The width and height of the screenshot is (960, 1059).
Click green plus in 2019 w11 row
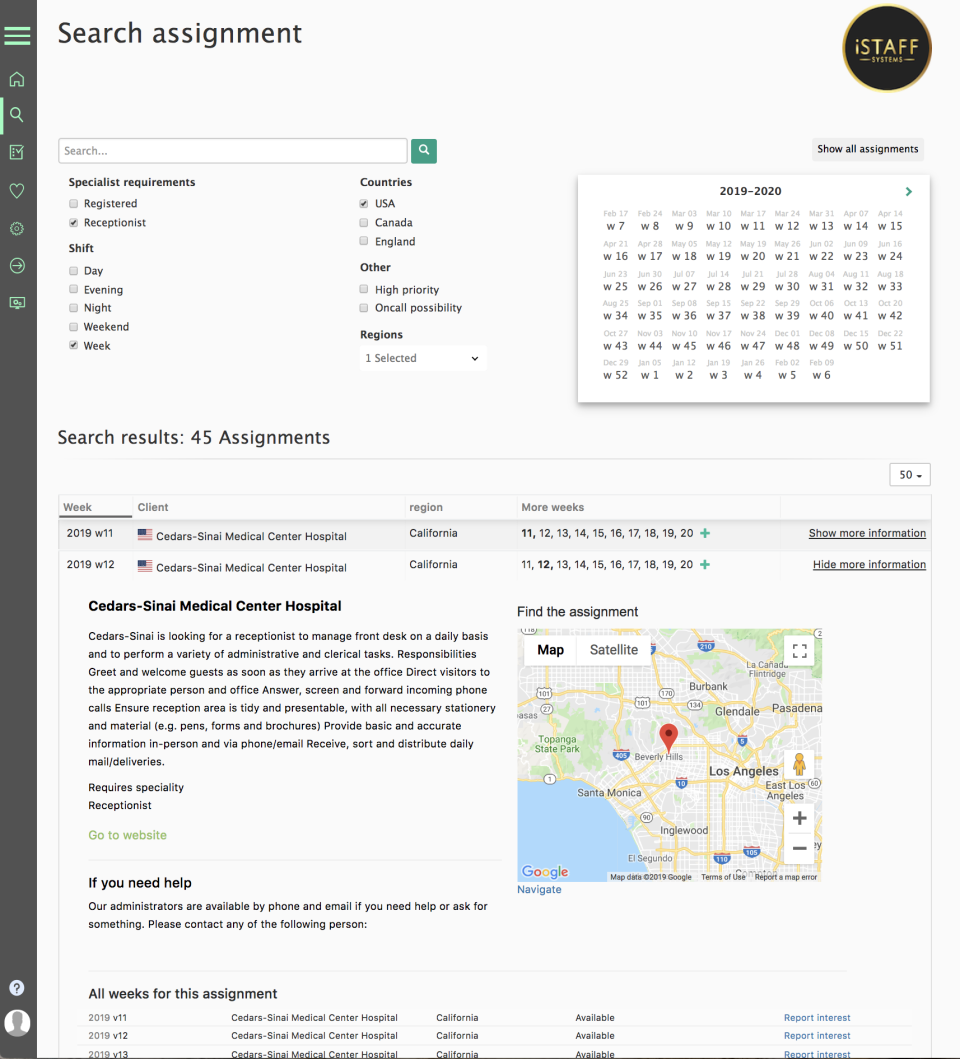pos(705,534)
